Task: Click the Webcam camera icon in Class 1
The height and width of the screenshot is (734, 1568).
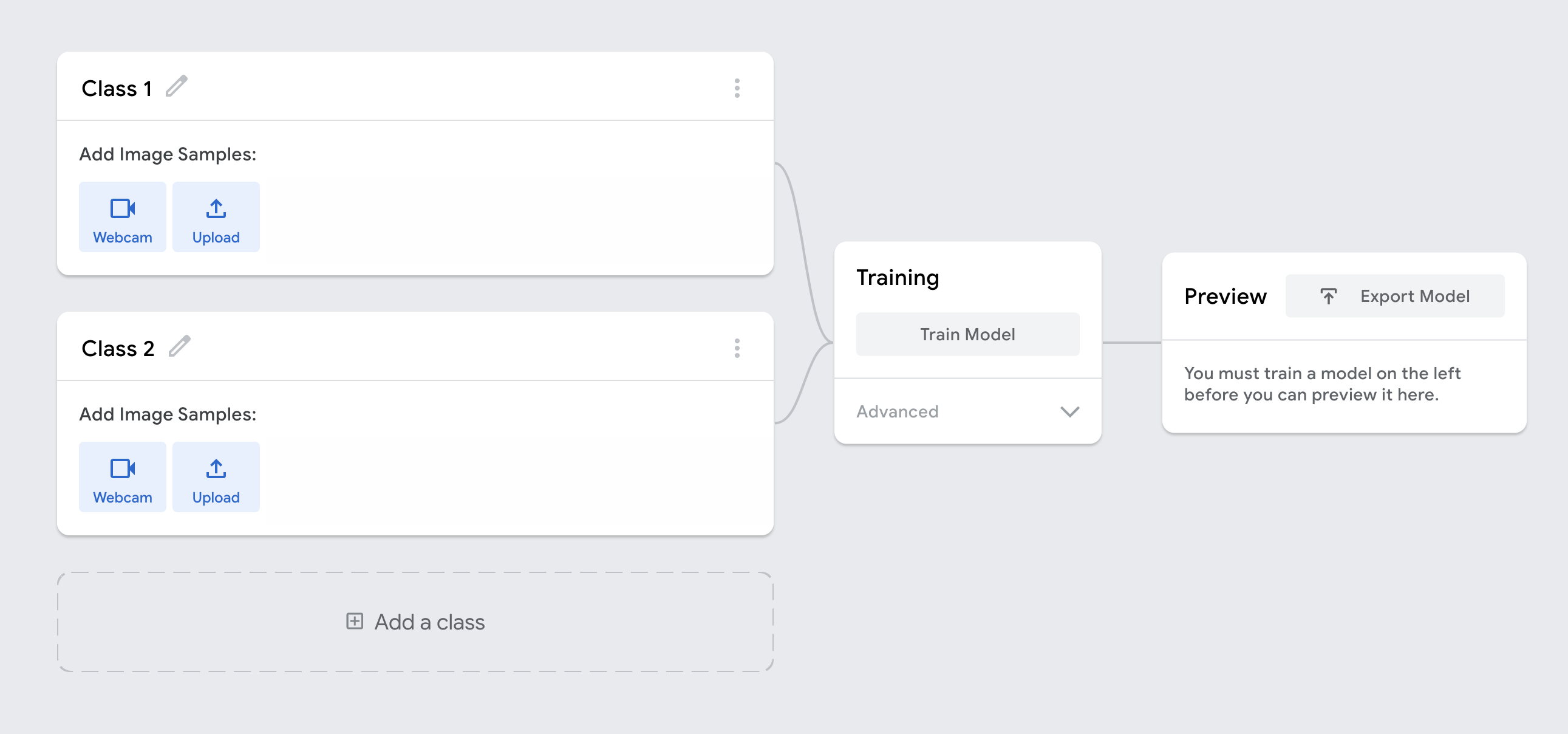Action: [122, 208]
